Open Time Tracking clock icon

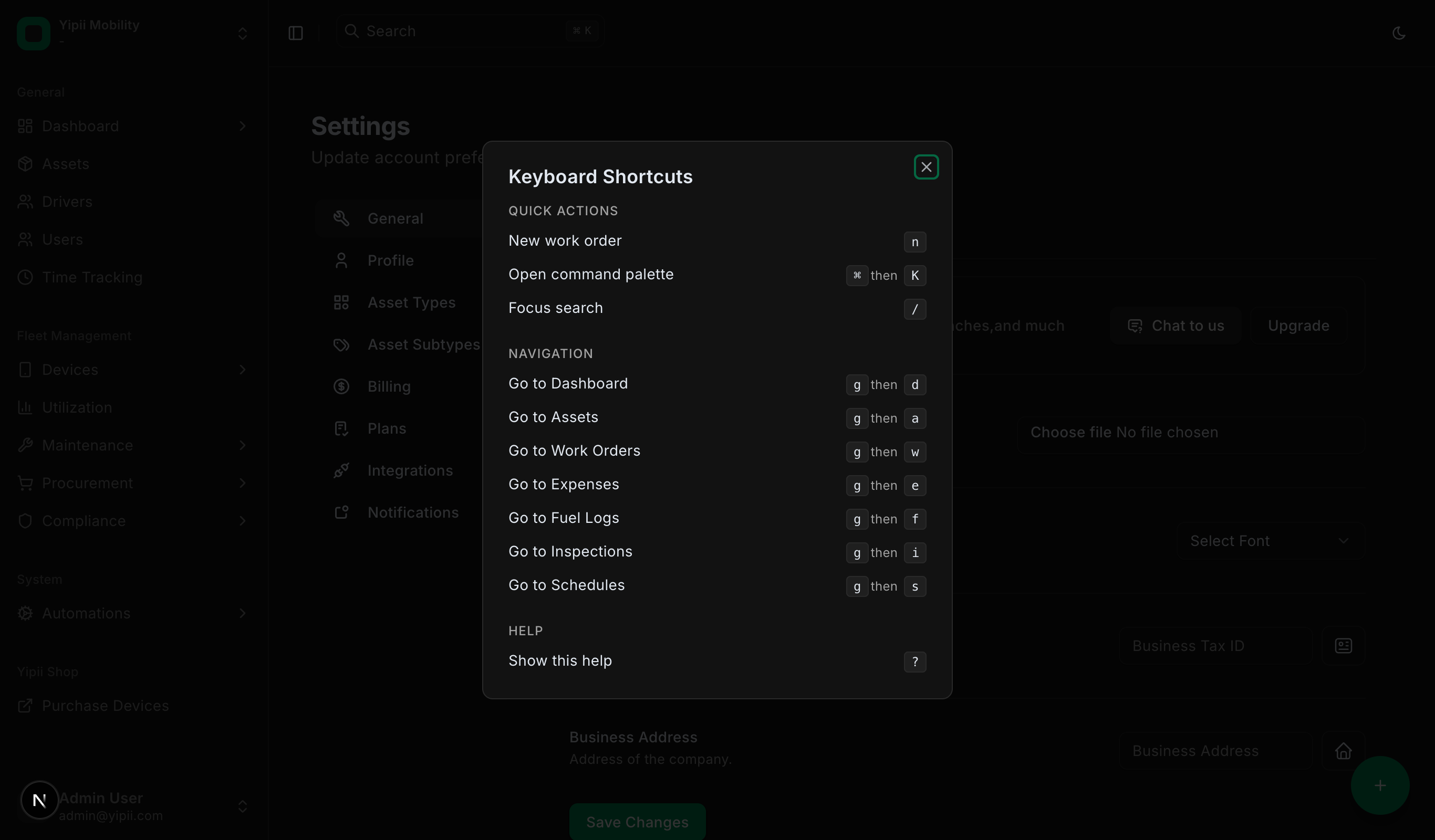tap(25, 277)
